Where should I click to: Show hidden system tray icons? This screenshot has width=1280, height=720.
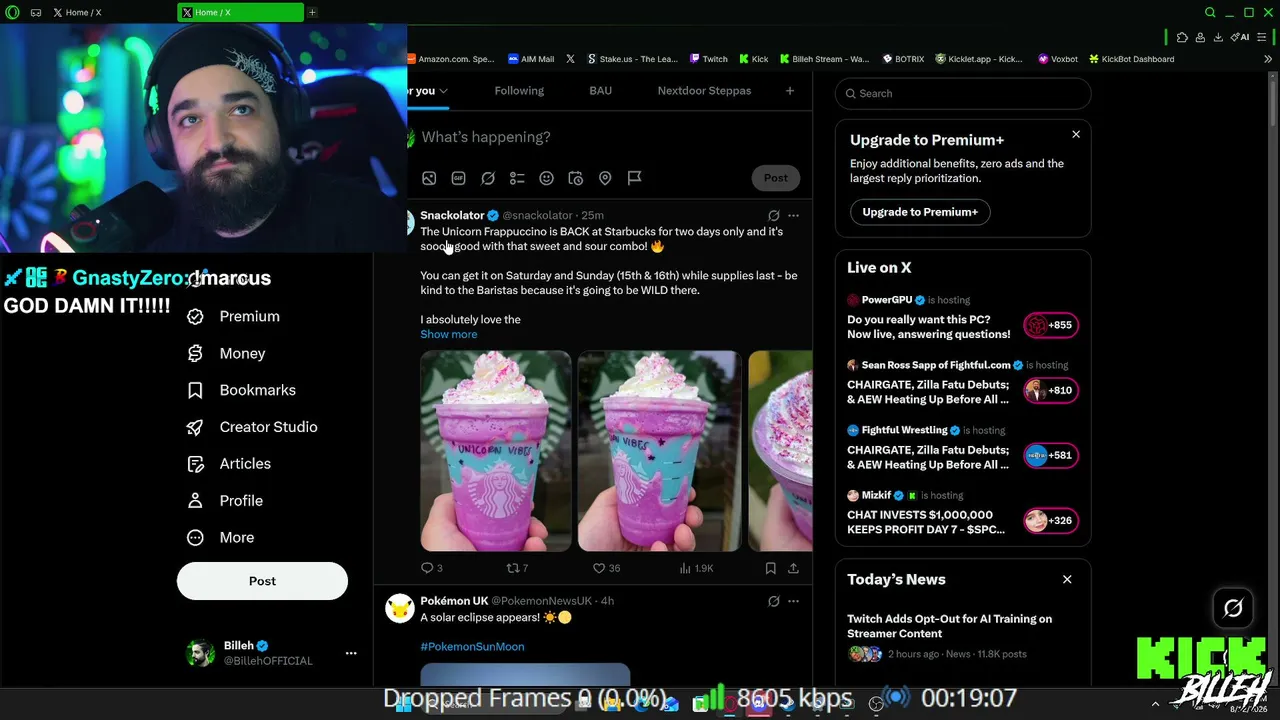click(1155, 704)
